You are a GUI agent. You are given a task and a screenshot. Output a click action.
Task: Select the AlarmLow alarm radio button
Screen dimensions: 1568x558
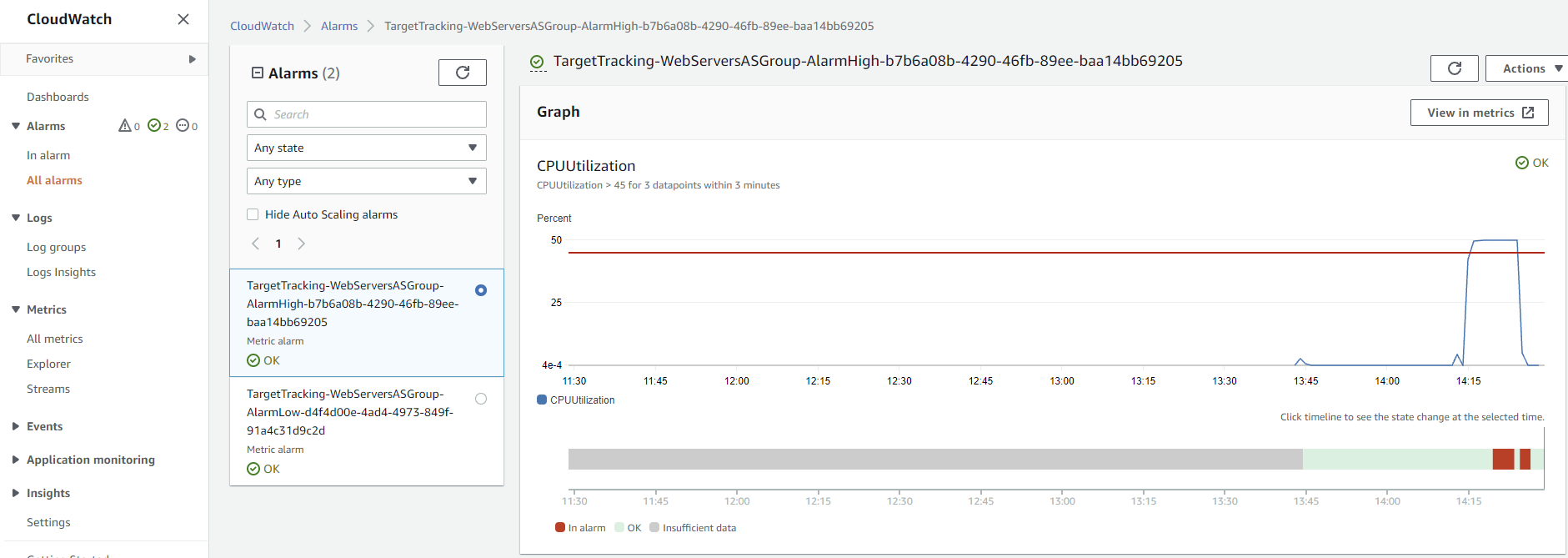point(481,399)
